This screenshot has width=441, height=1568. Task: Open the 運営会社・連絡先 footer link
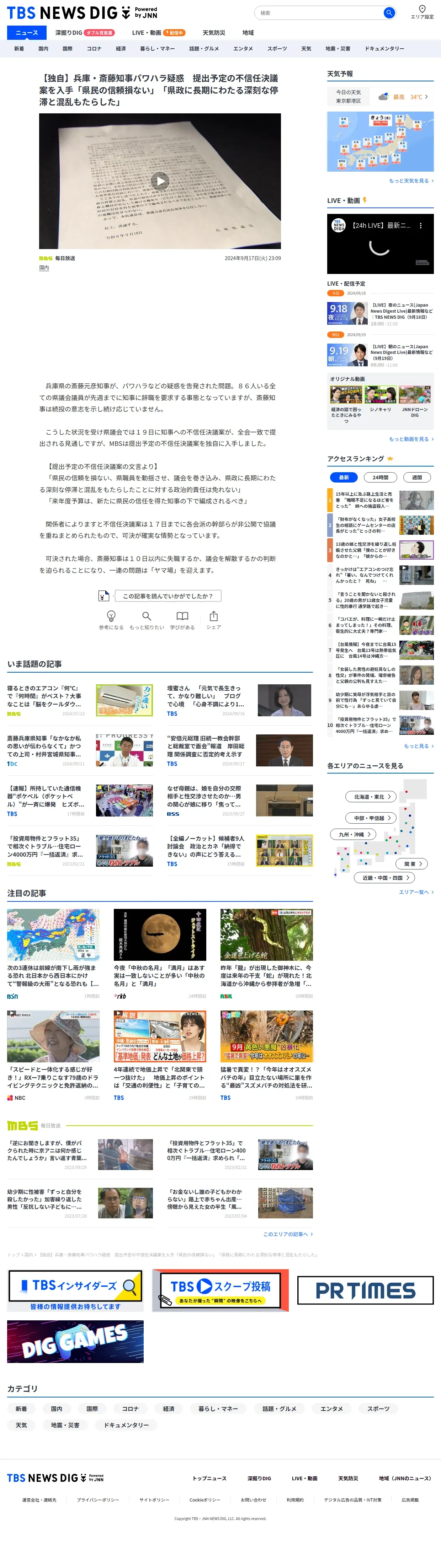click(39, 1500)
